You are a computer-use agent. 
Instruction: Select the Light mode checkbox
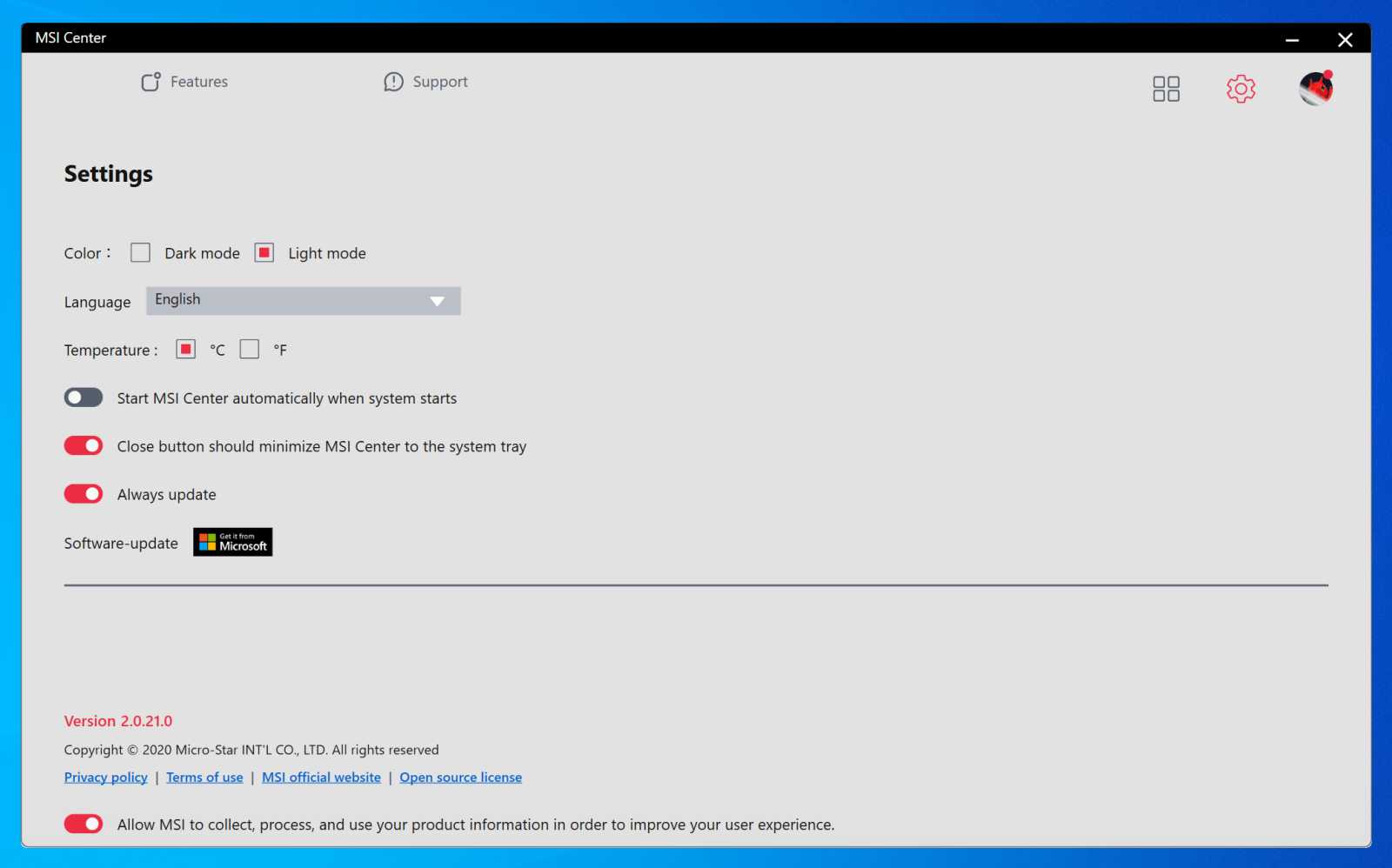pos(264,252)
